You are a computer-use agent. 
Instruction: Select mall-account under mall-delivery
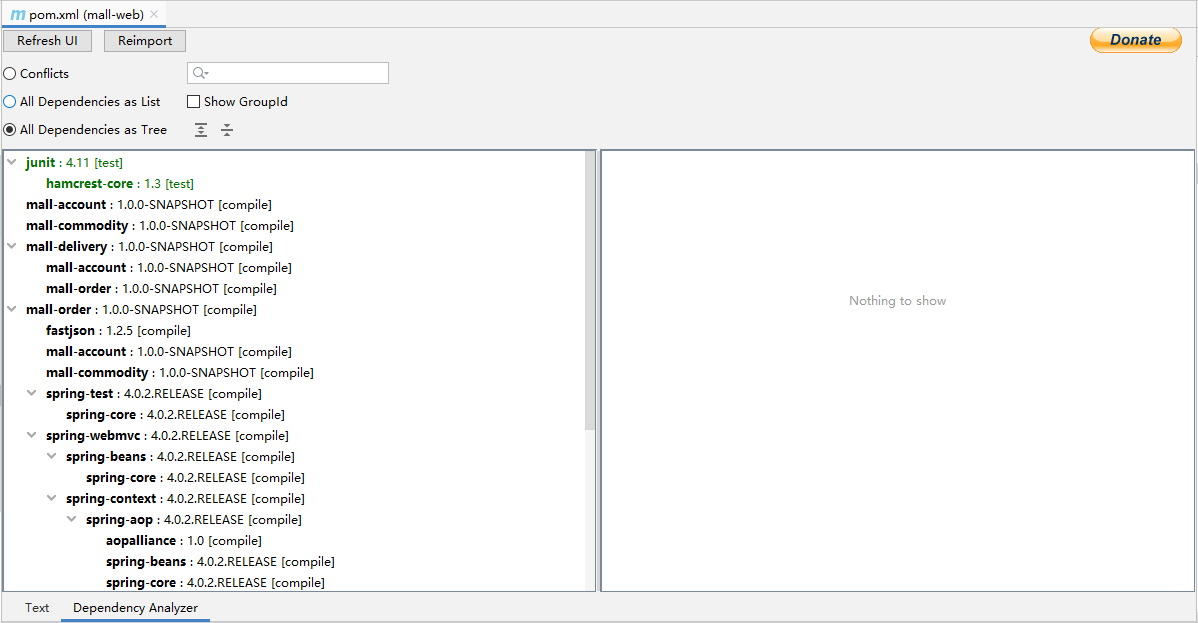pyautogui.click(x=169, y=268)
